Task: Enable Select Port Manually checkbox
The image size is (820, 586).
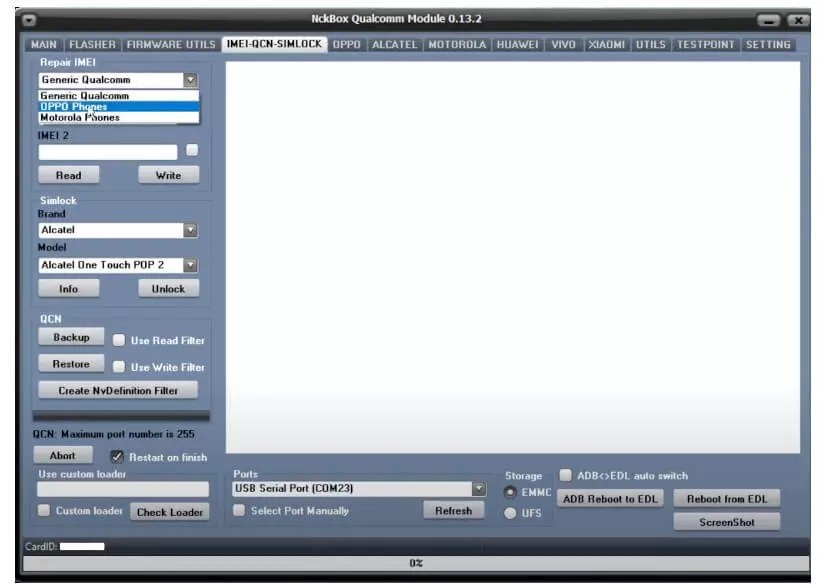Action: coord(238,510)
